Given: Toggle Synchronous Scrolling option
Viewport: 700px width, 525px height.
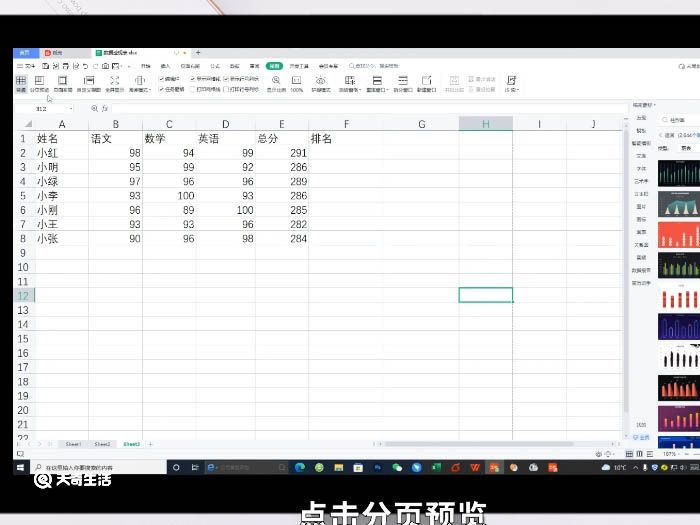Looking at the screenshot, I should pyautogui.click(x=482, y=79).
